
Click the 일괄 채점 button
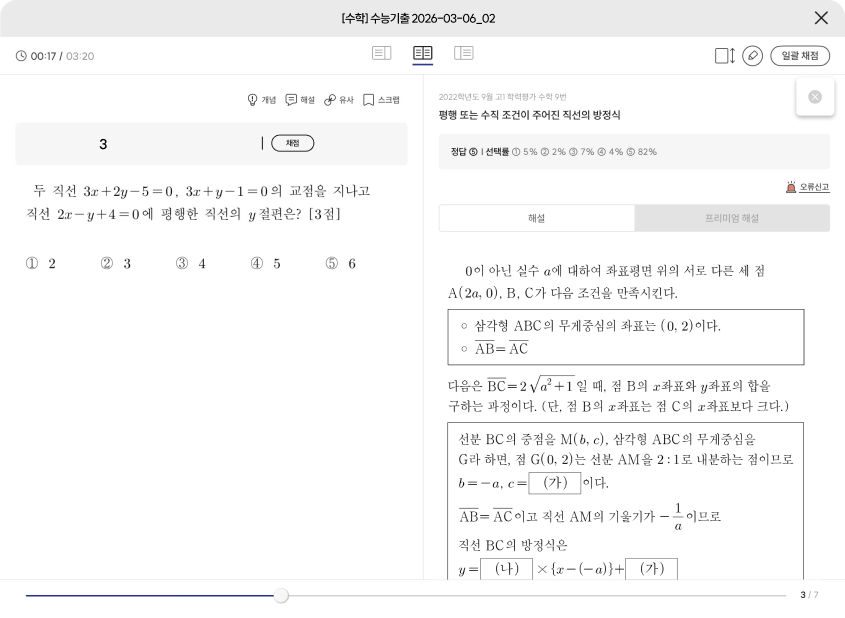pos(800,56)
